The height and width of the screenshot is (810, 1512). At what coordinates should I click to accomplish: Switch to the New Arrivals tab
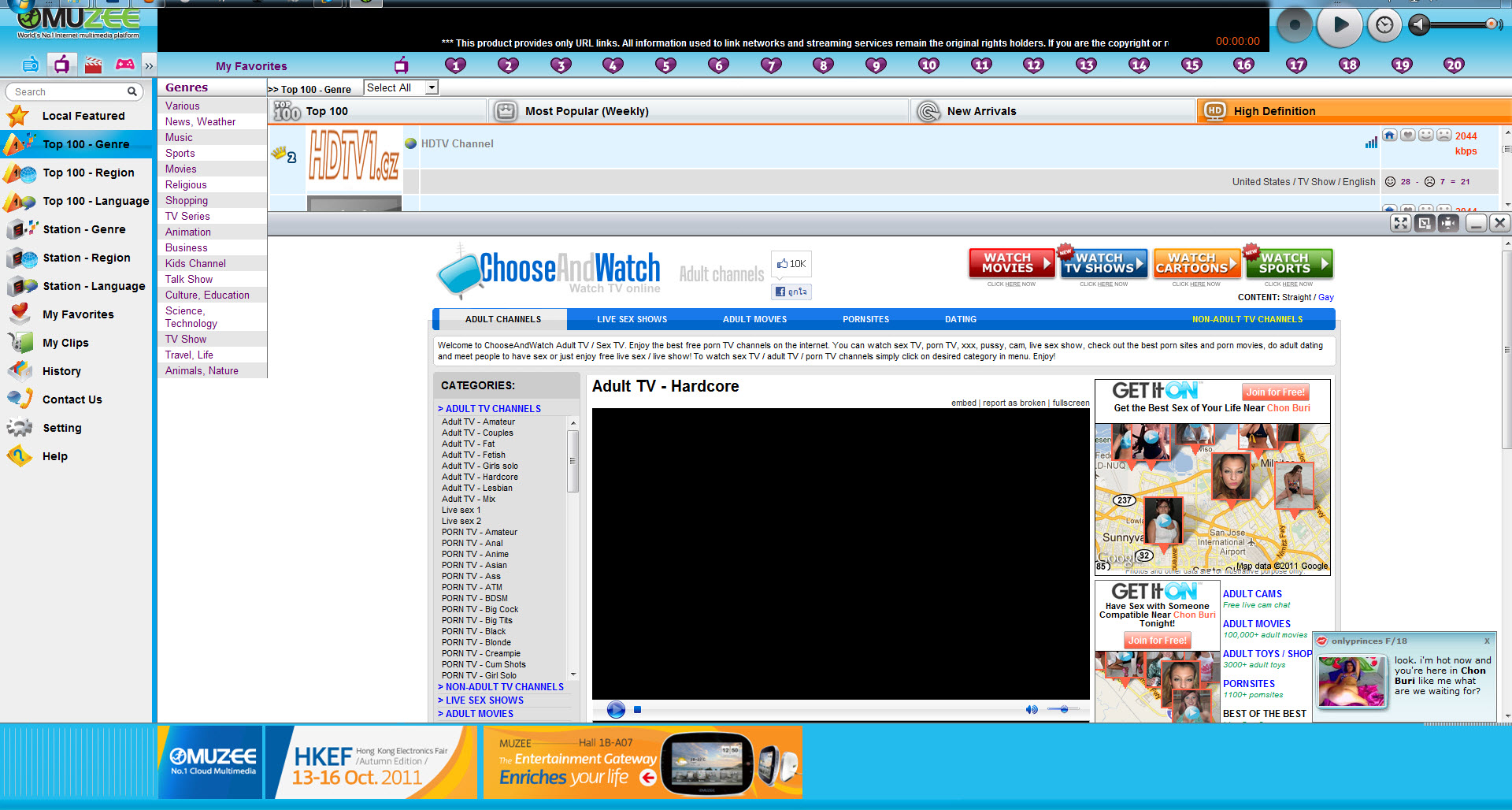1053,111
